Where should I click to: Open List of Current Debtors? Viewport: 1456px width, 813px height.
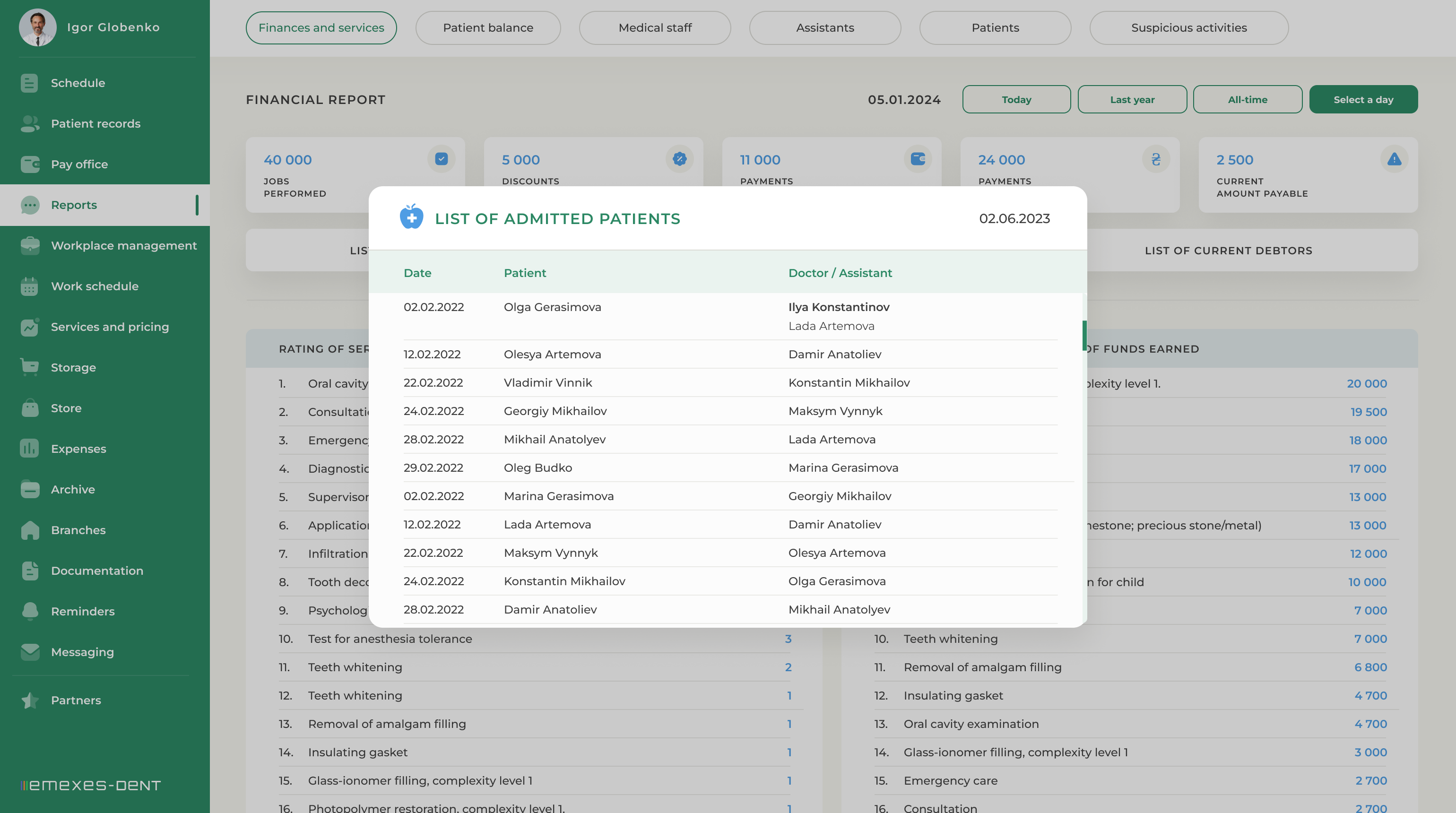[x=1228, y=251]
